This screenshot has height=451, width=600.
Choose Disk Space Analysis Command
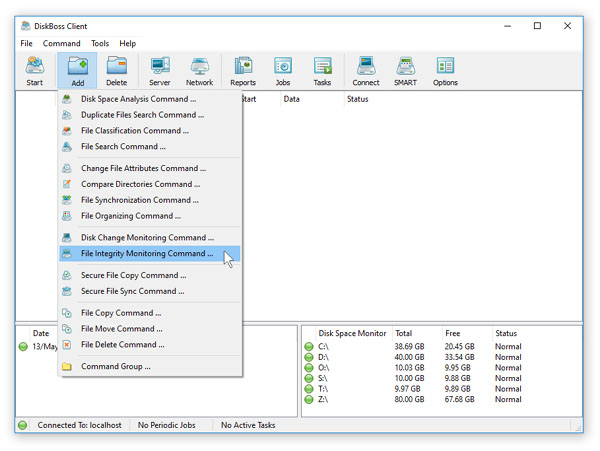(x=150, y=99)
